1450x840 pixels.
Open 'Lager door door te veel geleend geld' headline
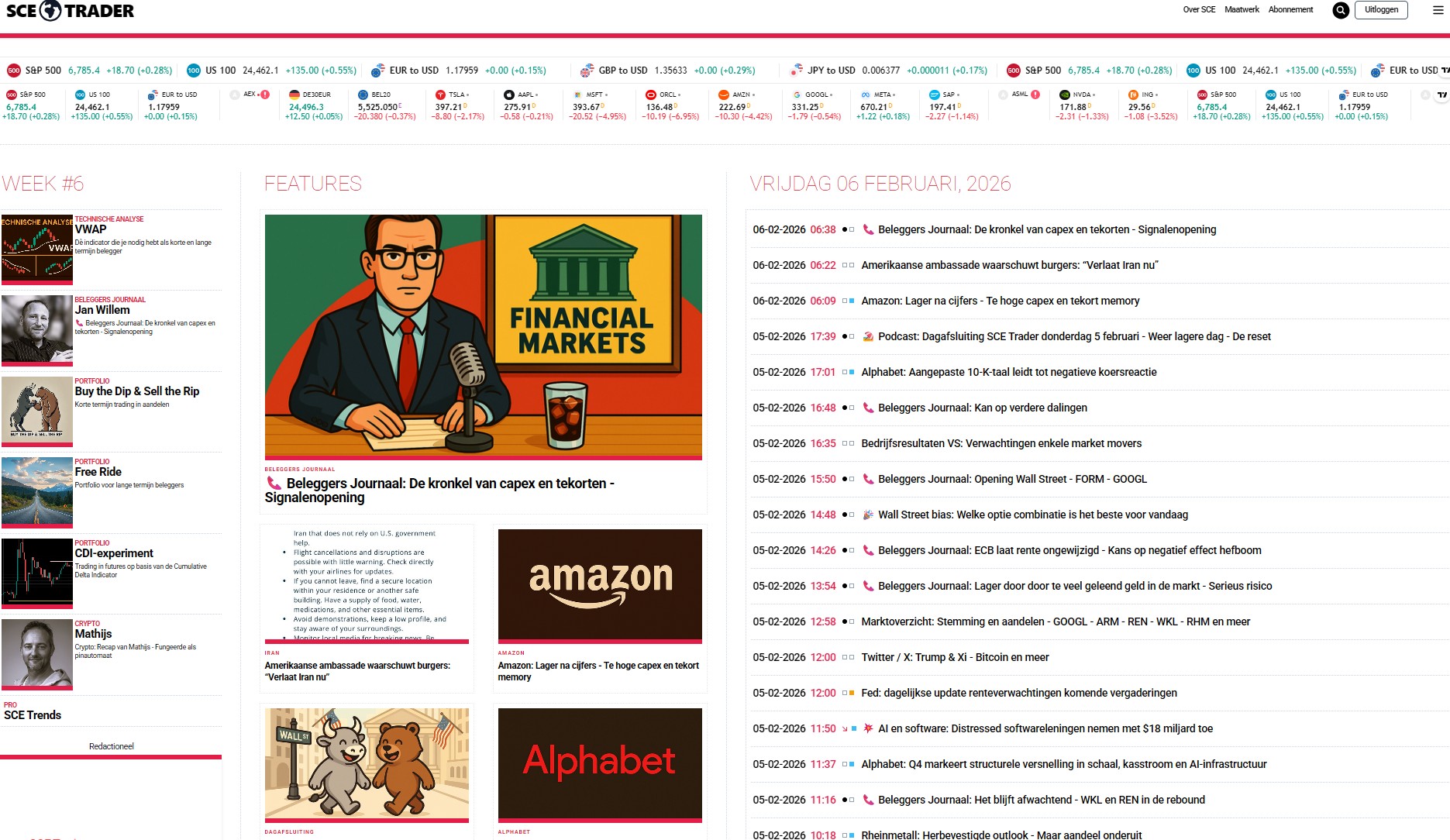(1075, 586)
